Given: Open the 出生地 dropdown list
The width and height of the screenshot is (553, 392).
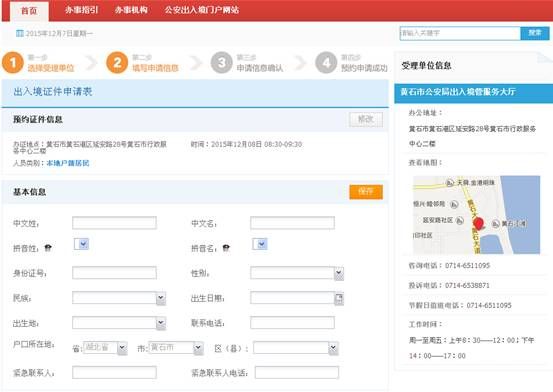Looking at the screenshot, I should tap(161, 323).
